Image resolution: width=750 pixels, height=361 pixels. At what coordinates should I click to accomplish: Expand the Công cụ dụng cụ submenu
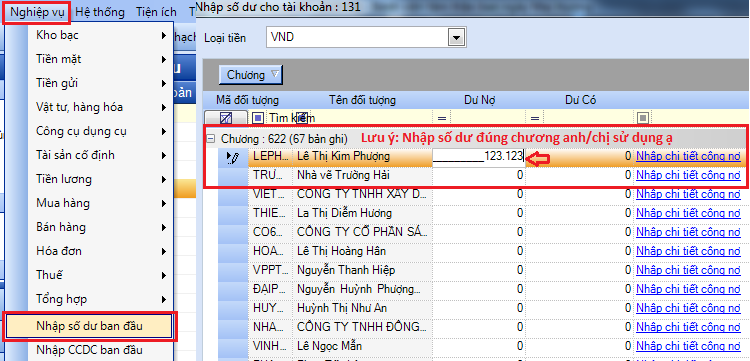[x=164, y=131]
